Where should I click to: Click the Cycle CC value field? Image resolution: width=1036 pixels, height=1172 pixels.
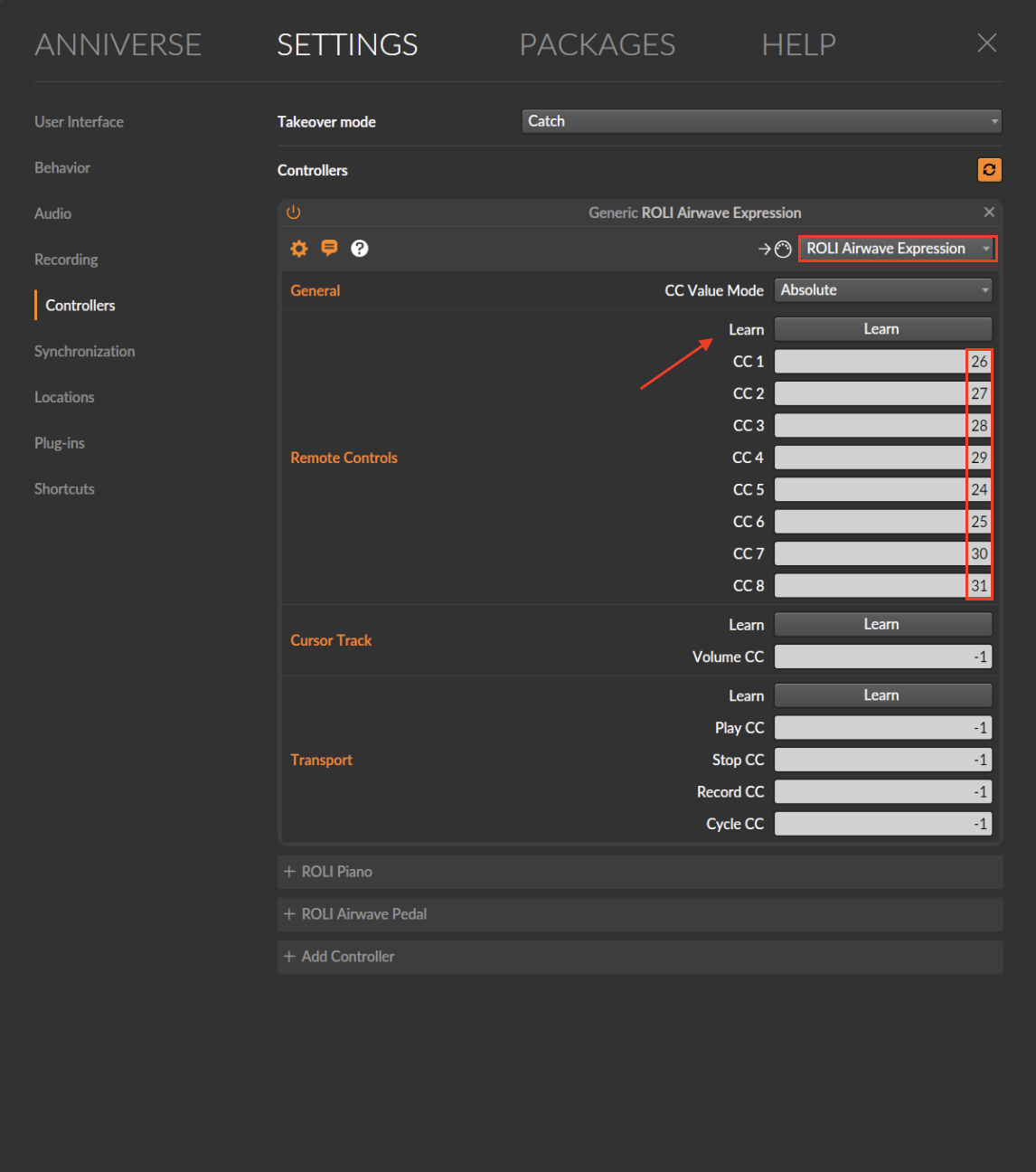point(883,824)
